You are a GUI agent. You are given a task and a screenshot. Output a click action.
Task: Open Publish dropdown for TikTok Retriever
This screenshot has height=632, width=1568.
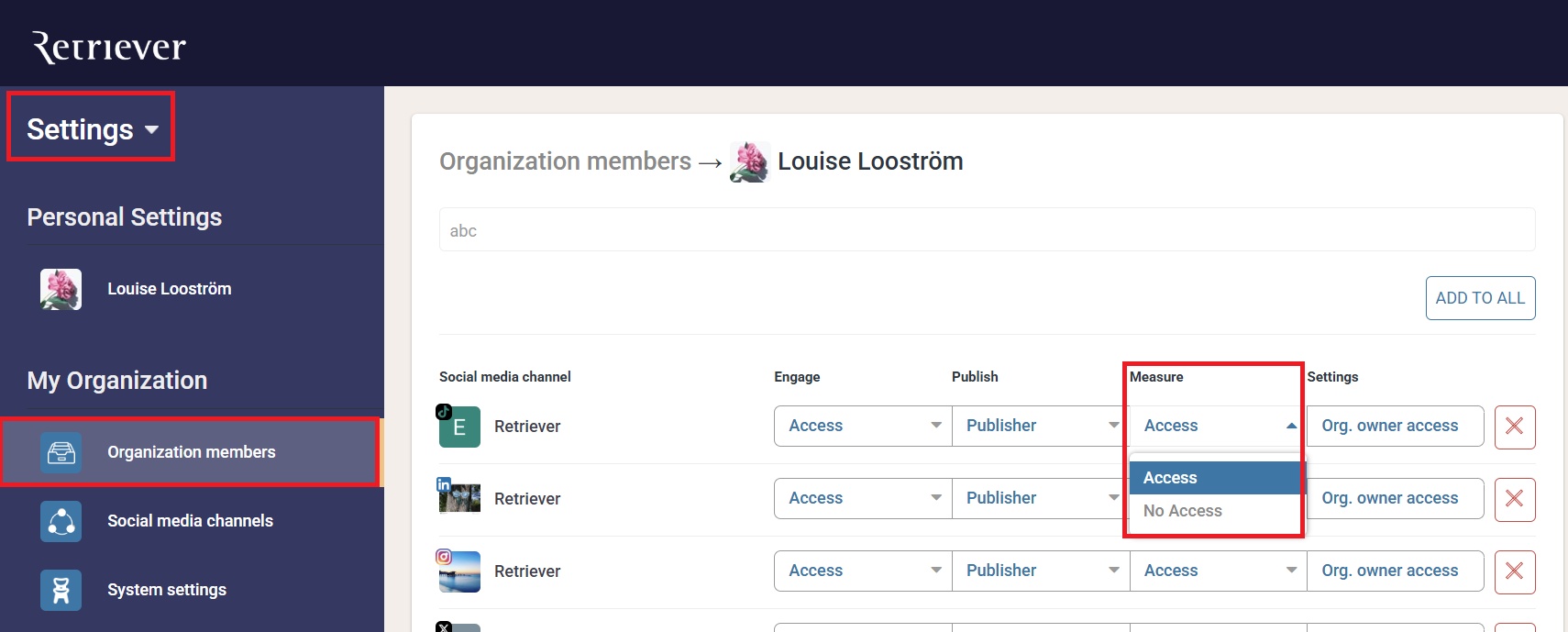[1041, 426]
